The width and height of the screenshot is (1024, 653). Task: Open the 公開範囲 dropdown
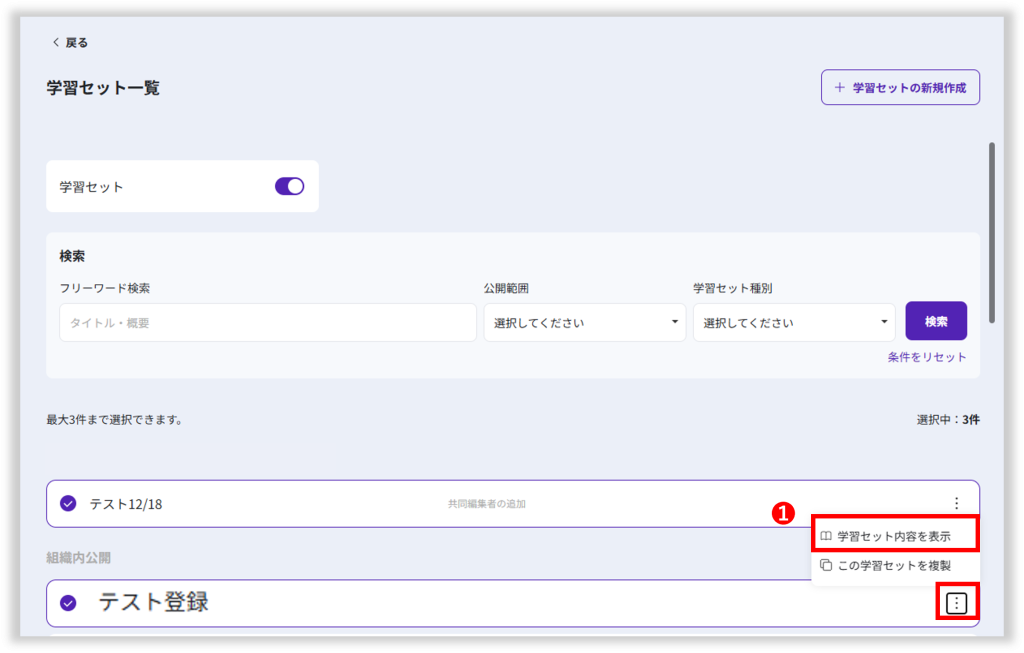pyautogui.click(x=584, y=323)
